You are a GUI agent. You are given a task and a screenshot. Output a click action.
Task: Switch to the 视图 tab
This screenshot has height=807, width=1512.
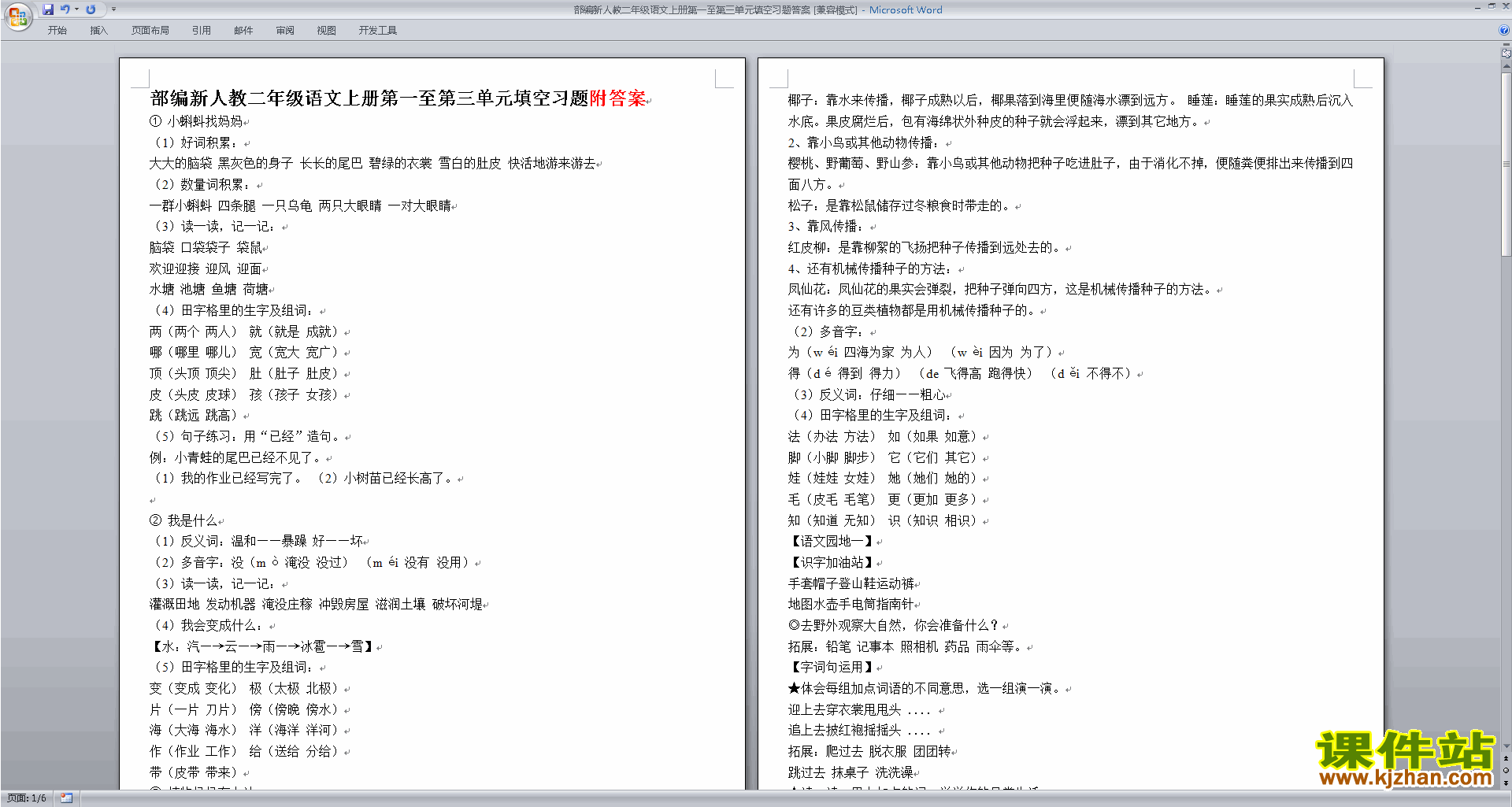[x=326, y=31]
